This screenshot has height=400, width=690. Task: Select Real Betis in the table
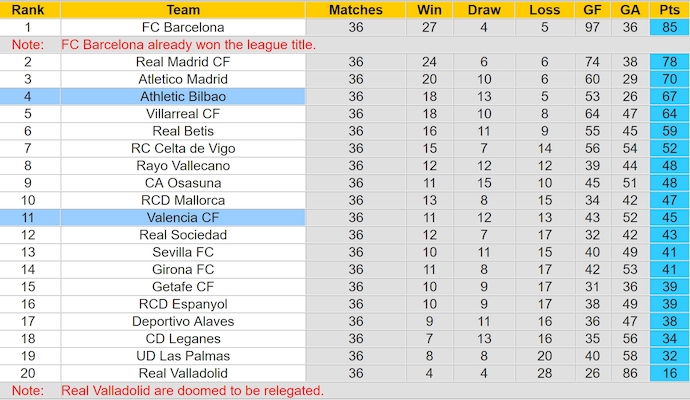point(183,131)
